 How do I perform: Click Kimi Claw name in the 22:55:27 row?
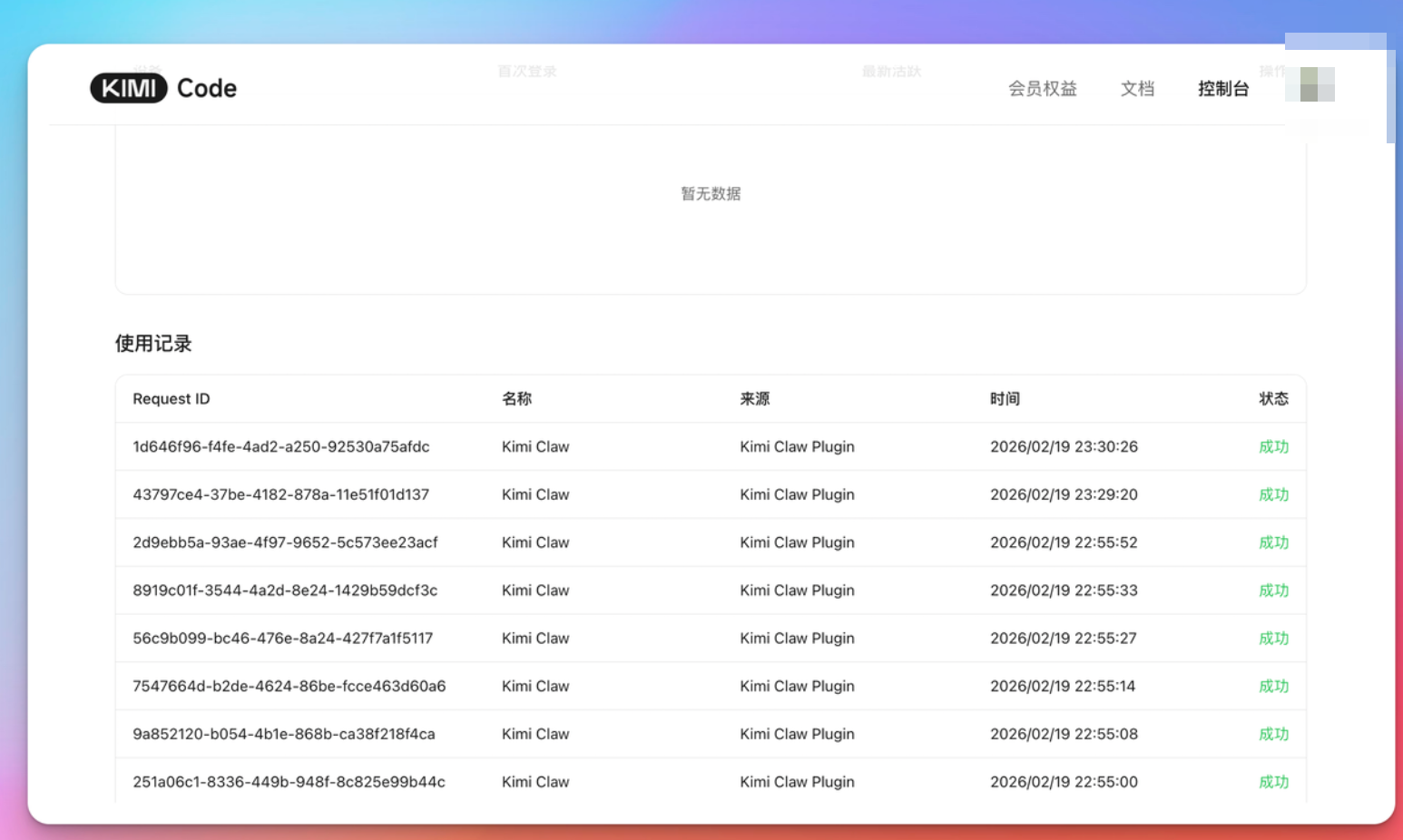[535, 639]
